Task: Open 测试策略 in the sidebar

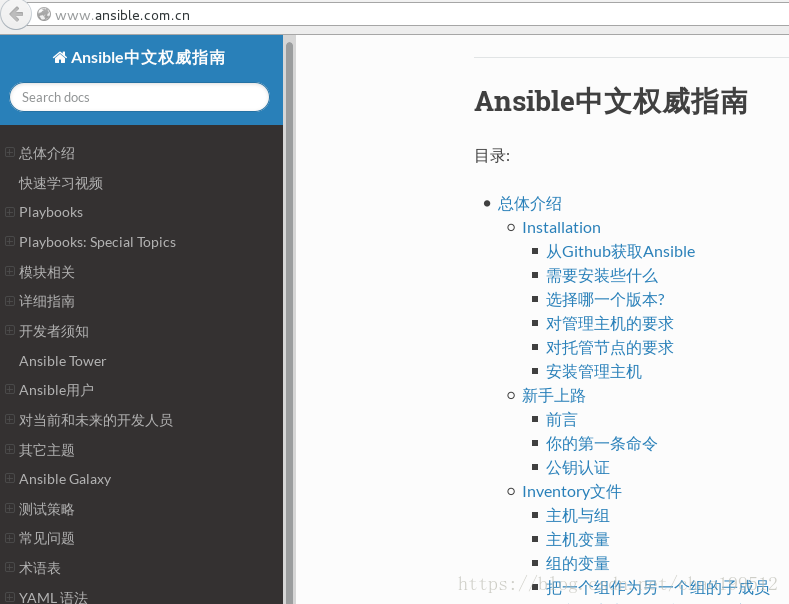Action: pyautogui.click(x=47, y=509)
